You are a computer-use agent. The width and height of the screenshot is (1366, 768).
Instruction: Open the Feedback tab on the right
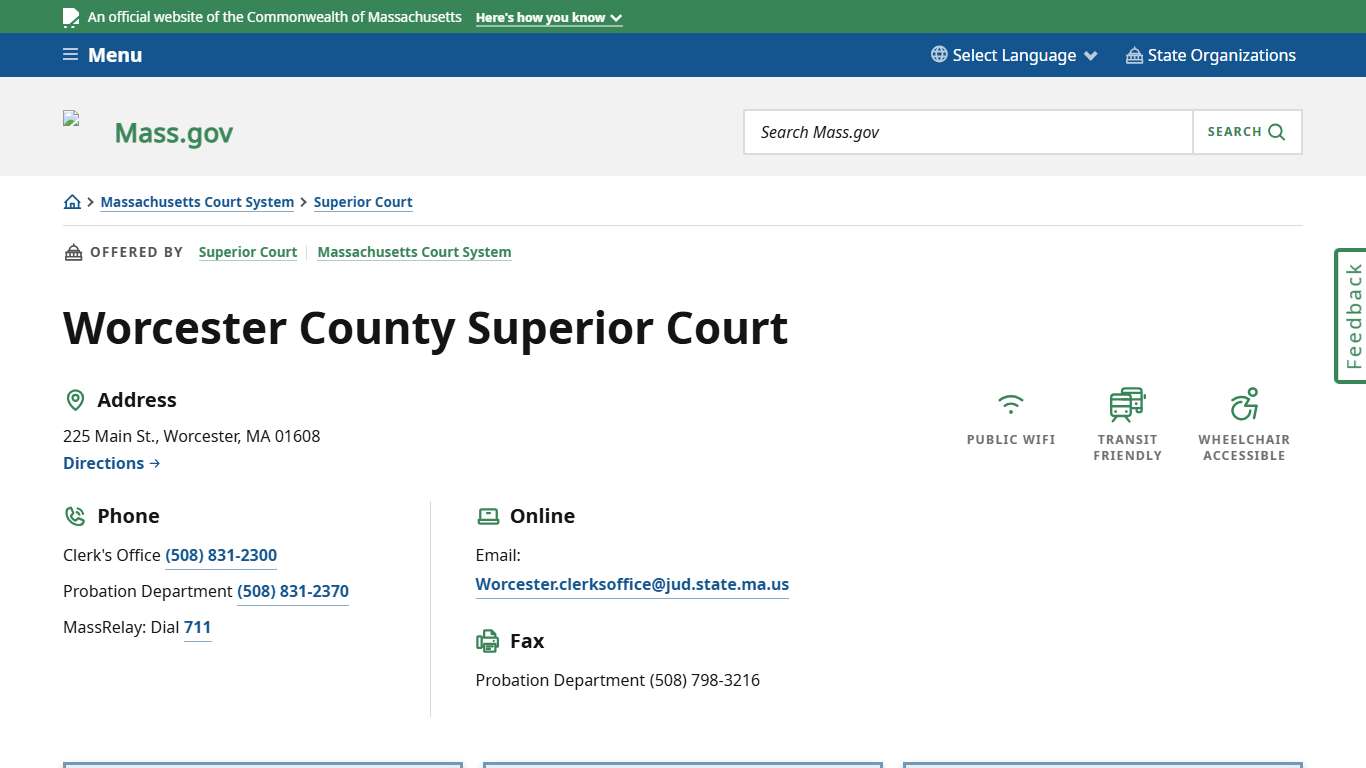[x=1350, y=315]
